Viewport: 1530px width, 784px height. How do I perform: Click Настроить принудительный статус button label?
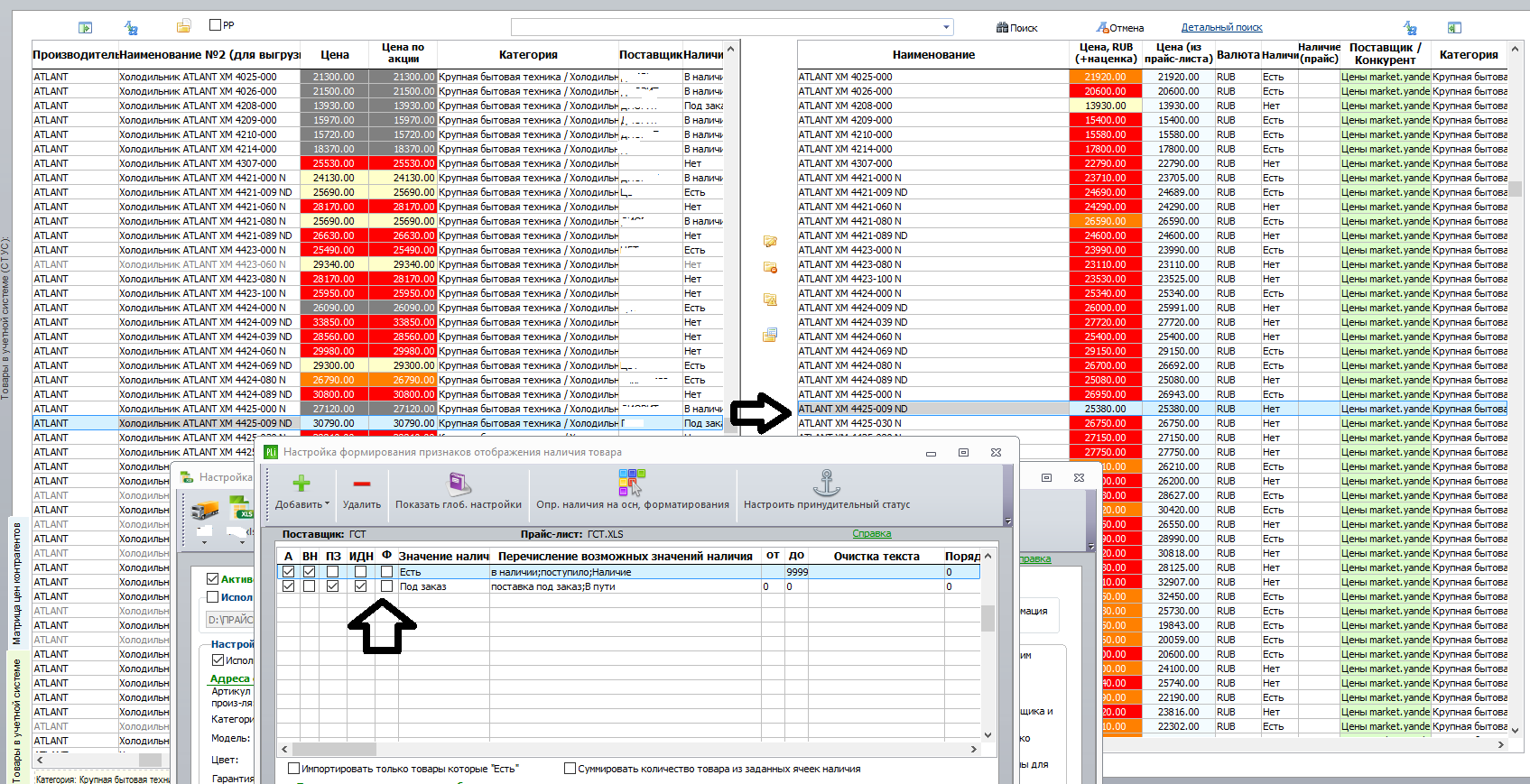[827, 505]
